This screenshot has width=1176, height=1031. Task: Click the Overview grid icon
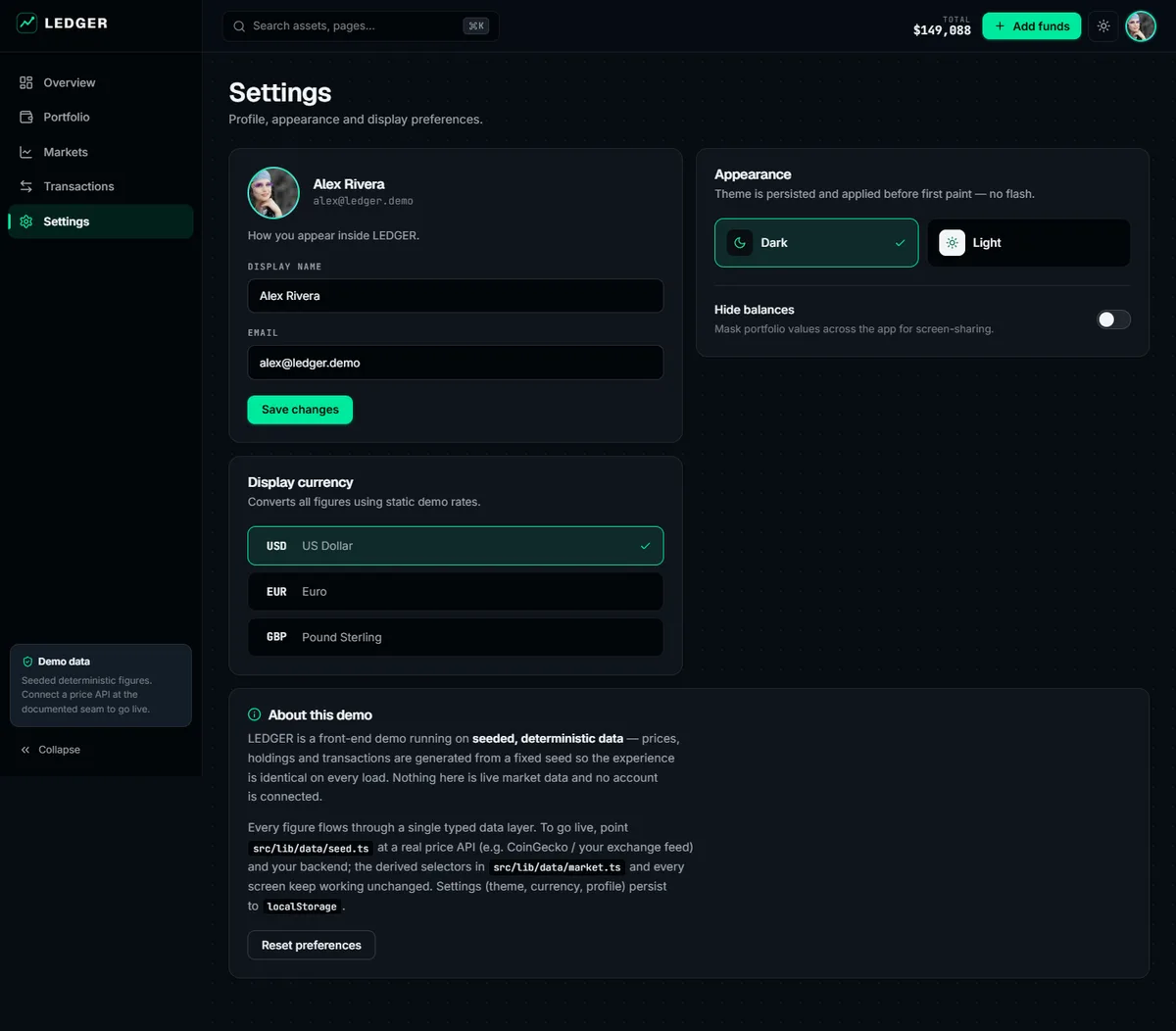26,82
